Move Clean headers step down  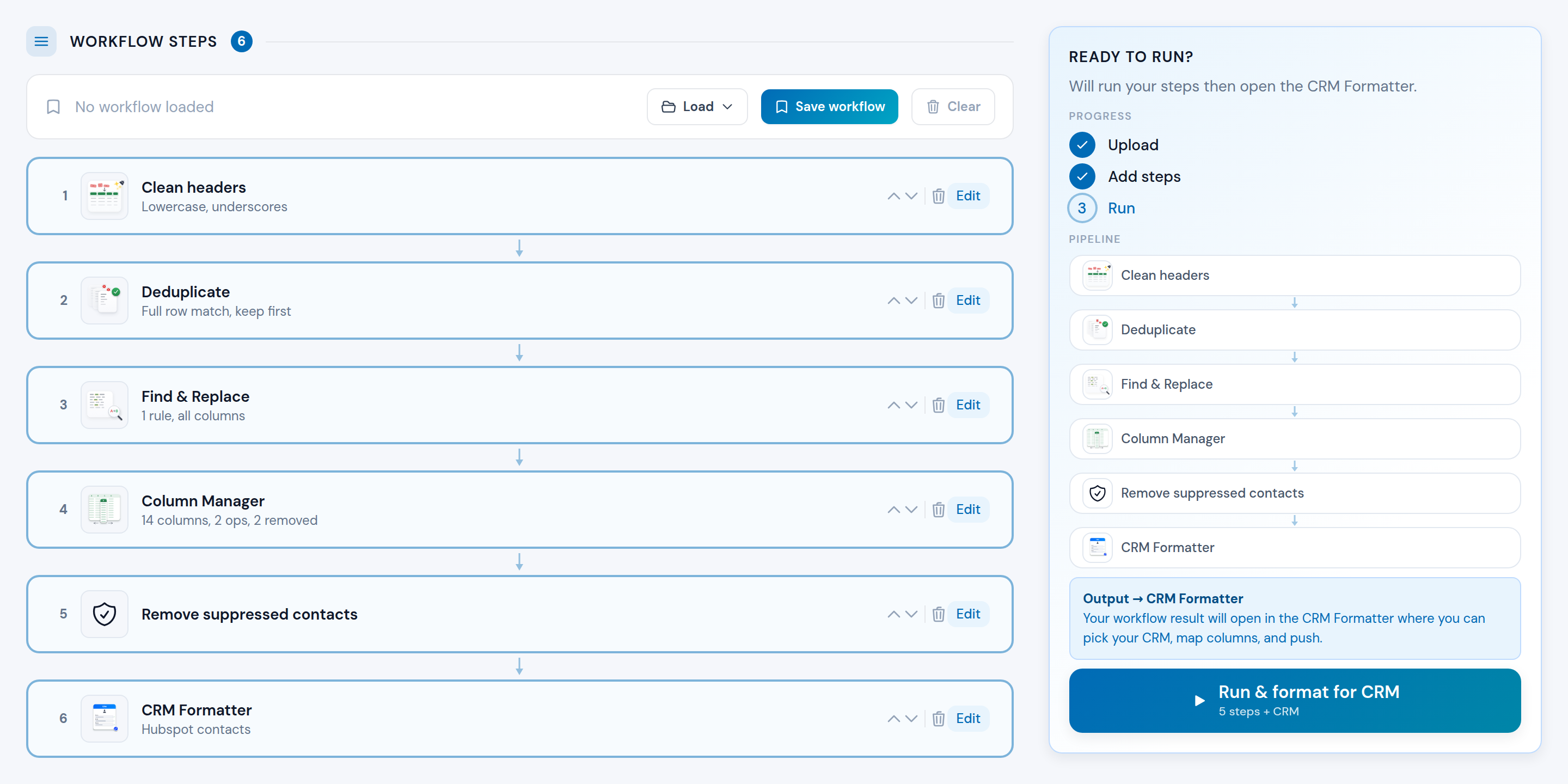click(x=911, y=196)
